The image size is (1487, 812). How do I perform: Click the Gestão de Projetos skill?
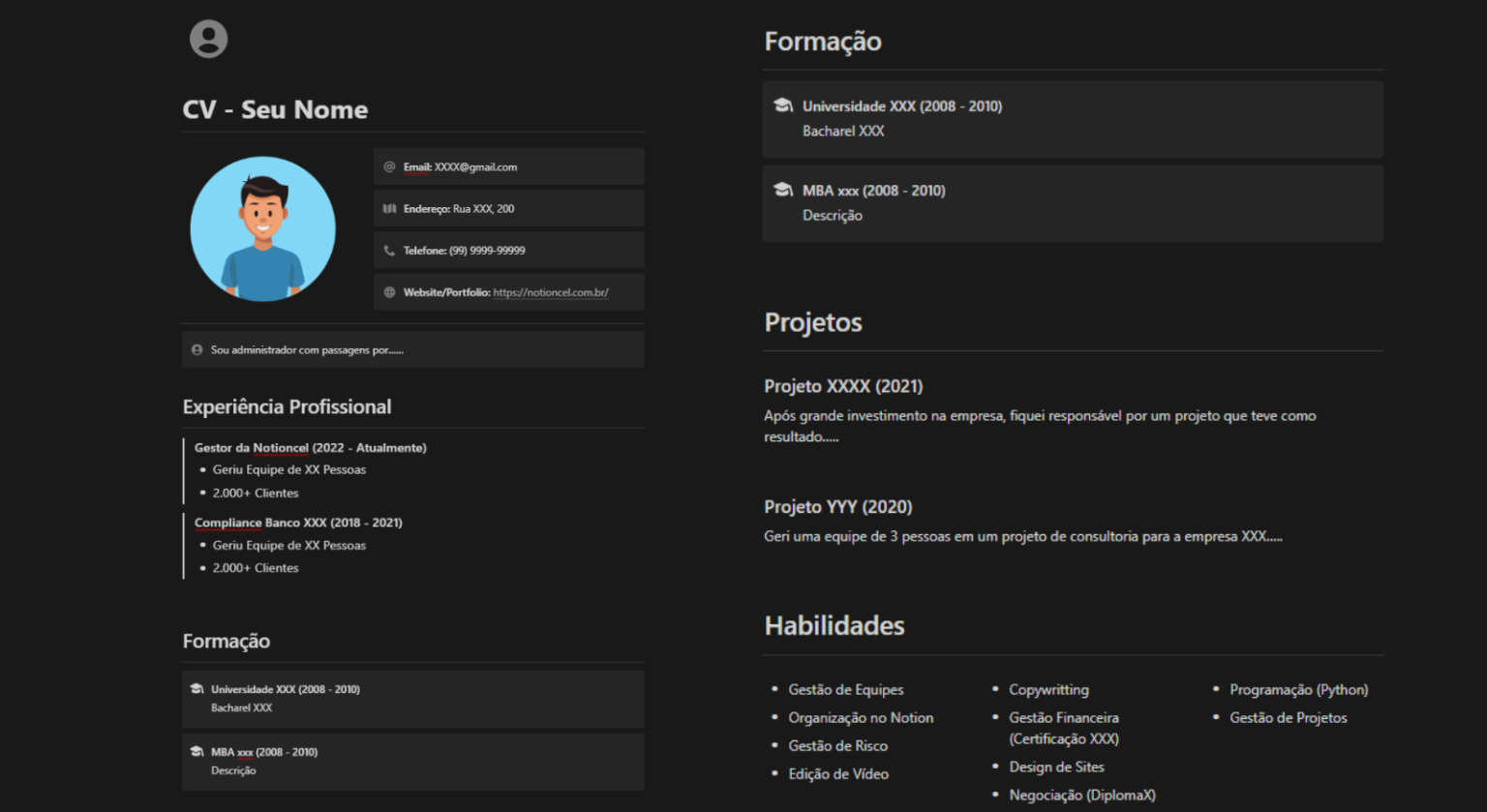(1289, 717)
